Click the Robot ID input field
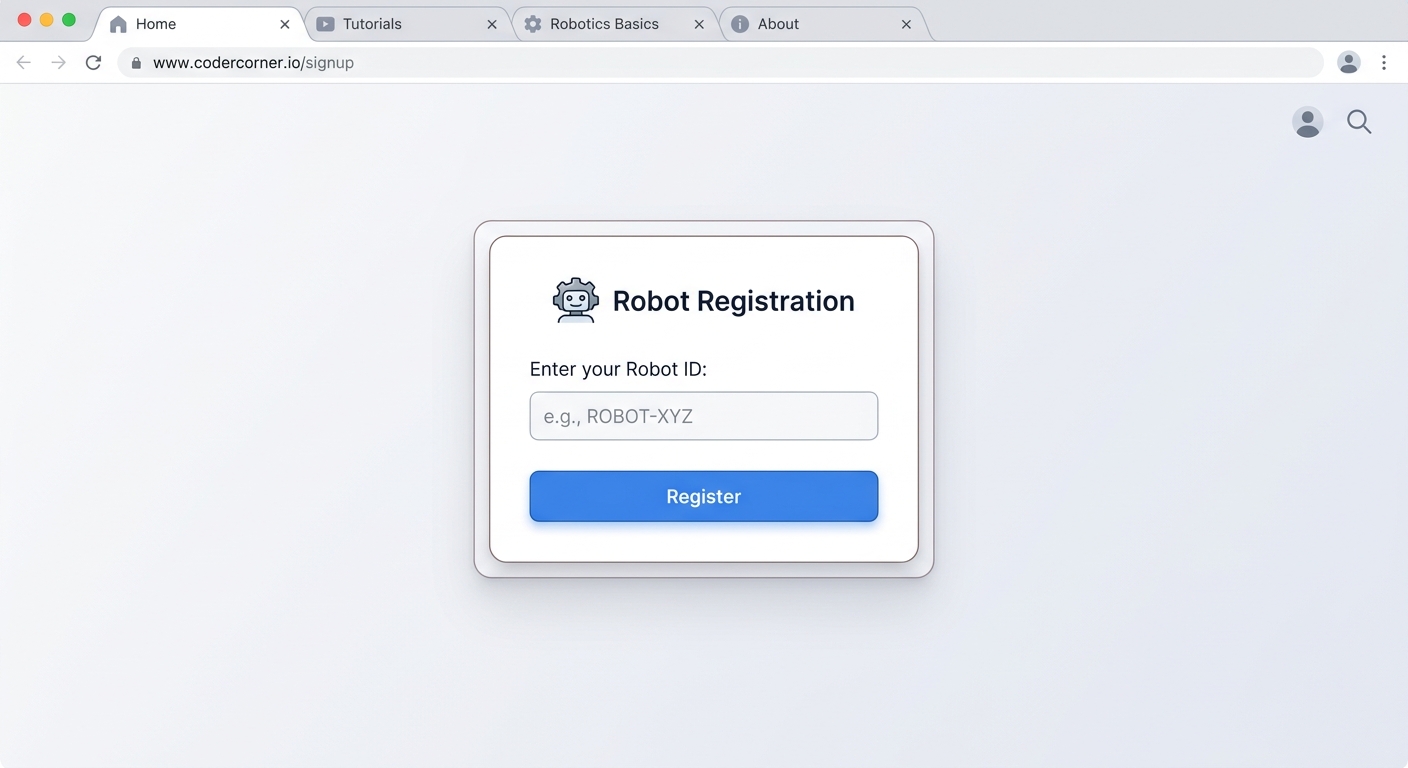This screenshot has width=1408, height=768. 703,416
